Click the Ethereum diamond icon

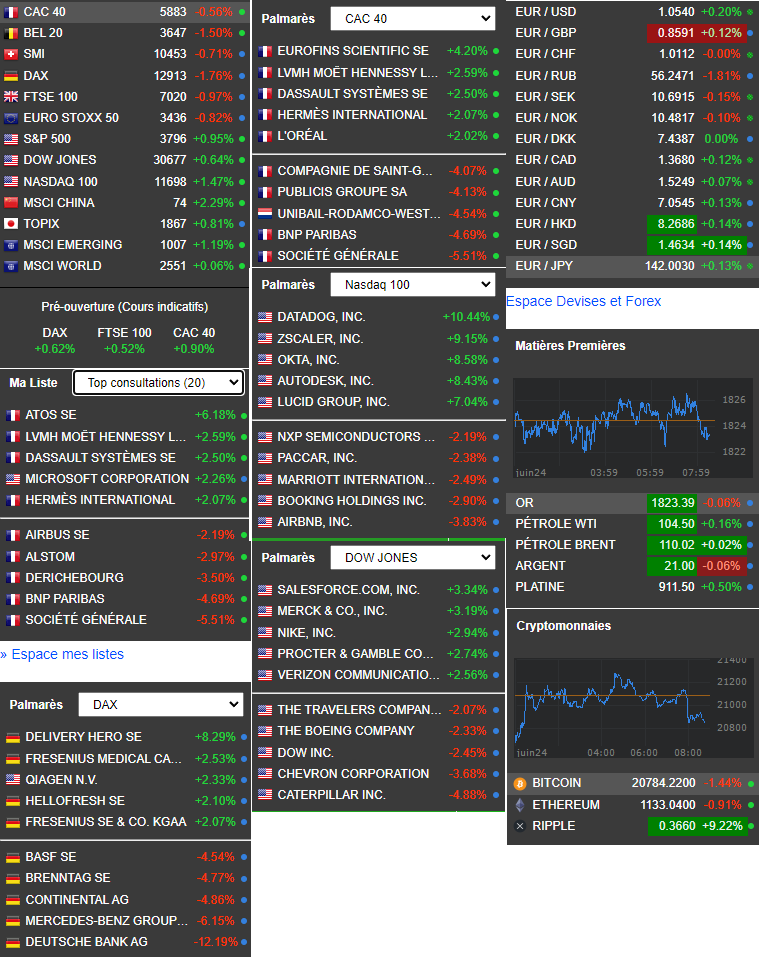pos(520,805)
